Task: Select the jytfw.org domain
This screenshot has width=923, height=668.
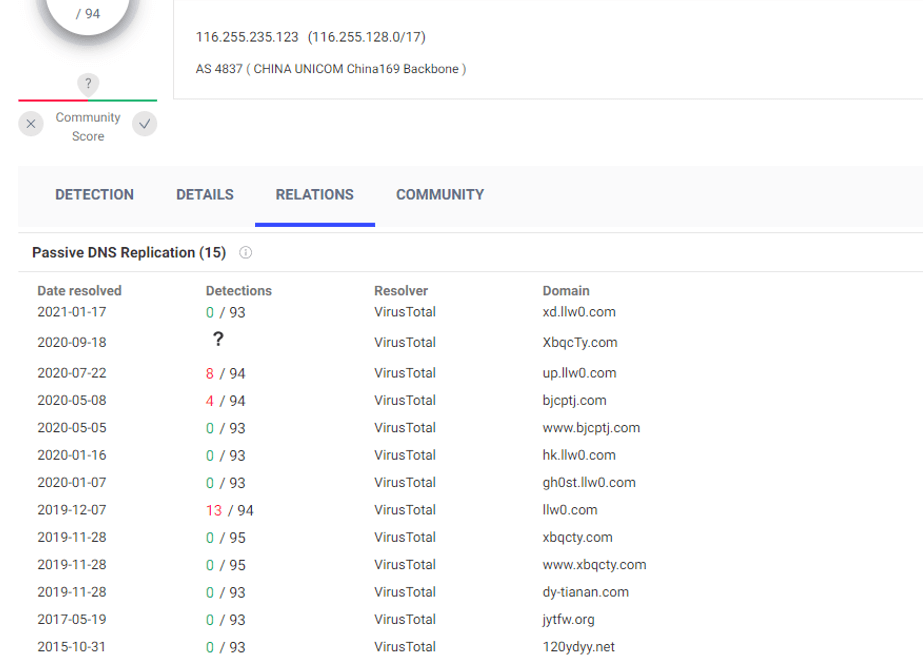Action: (x=568, y=620)
